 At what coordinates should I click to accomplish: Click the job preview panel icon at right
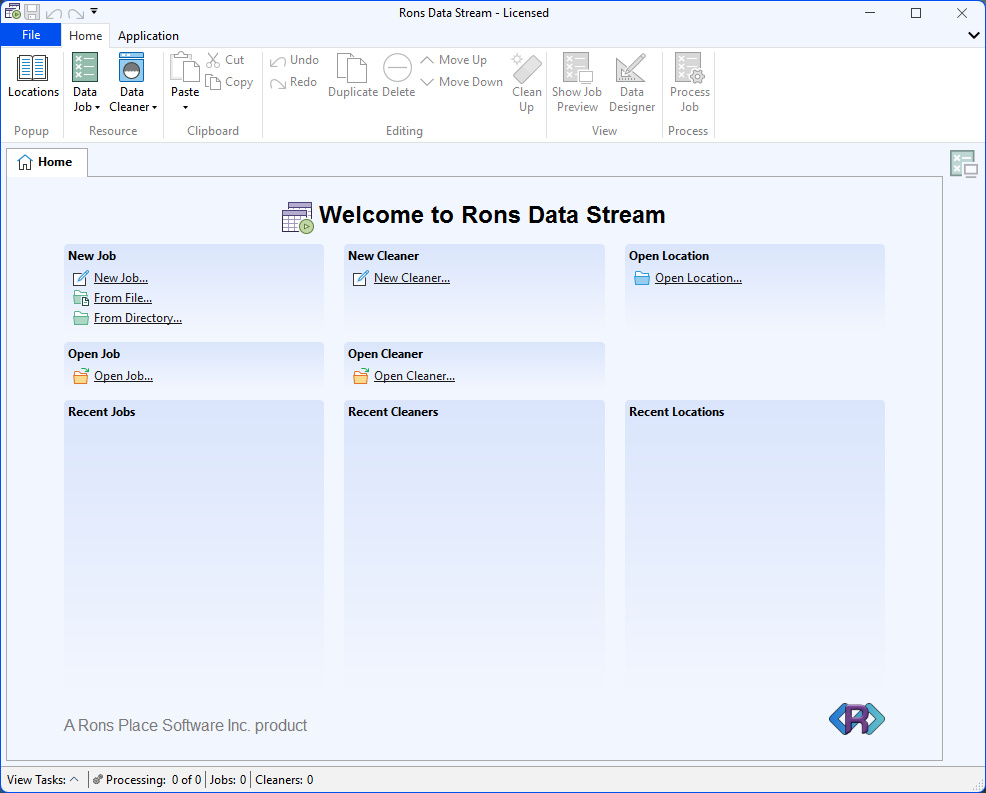pos(963,164)
